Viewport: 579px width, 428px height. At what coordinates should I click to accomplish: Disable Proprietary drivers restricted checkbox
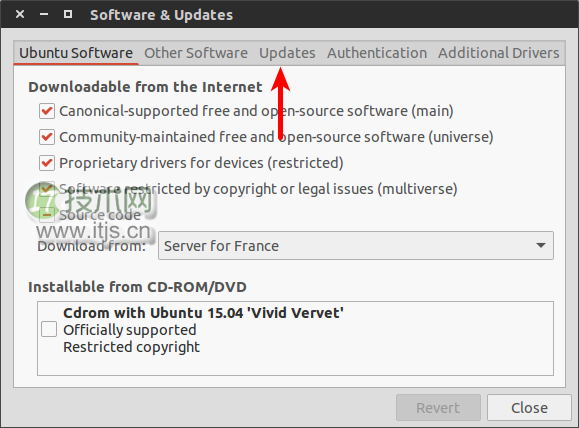47,163
